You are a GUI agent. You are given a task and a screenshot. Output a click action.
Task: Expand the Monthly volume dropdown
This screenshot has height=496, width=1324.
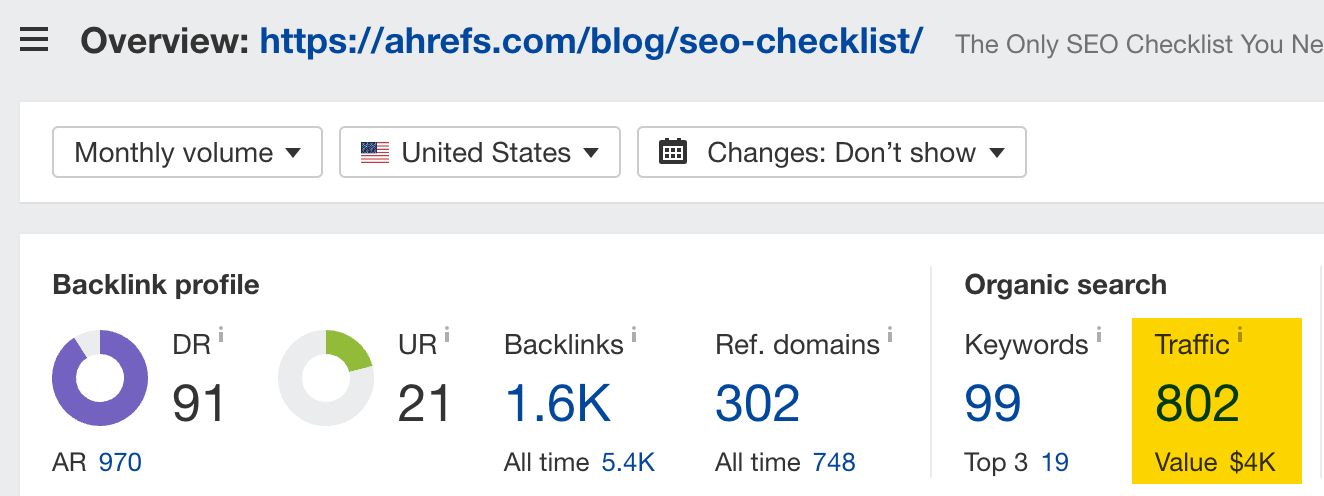pyautogui.click(x=187, y=152)
